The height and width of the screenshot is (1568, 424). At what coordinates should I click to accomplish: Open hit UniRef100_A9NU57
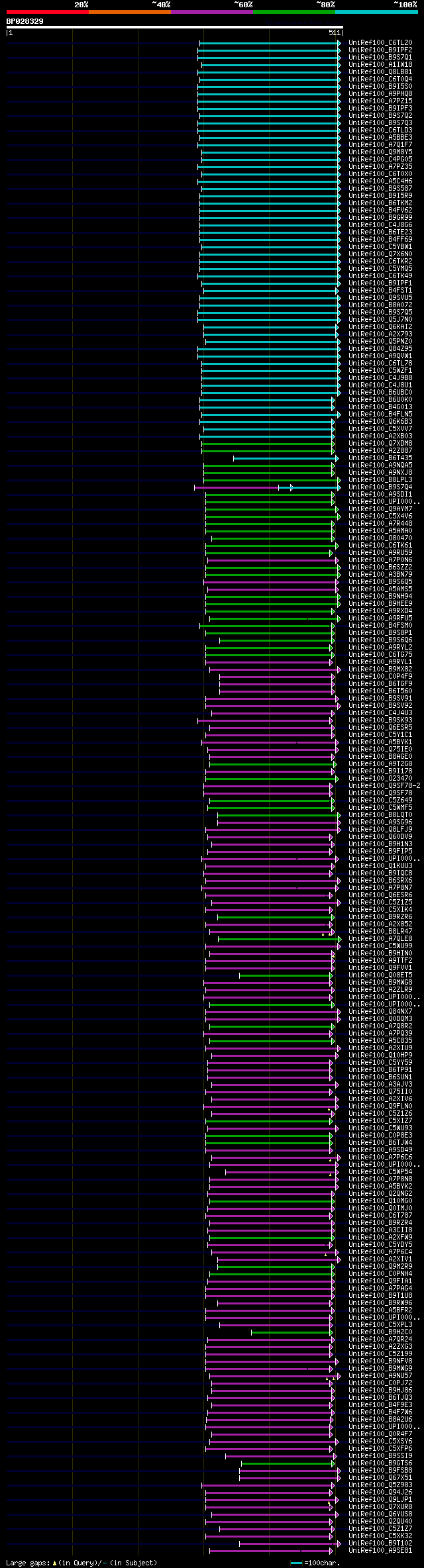[x=380, y=1375]
